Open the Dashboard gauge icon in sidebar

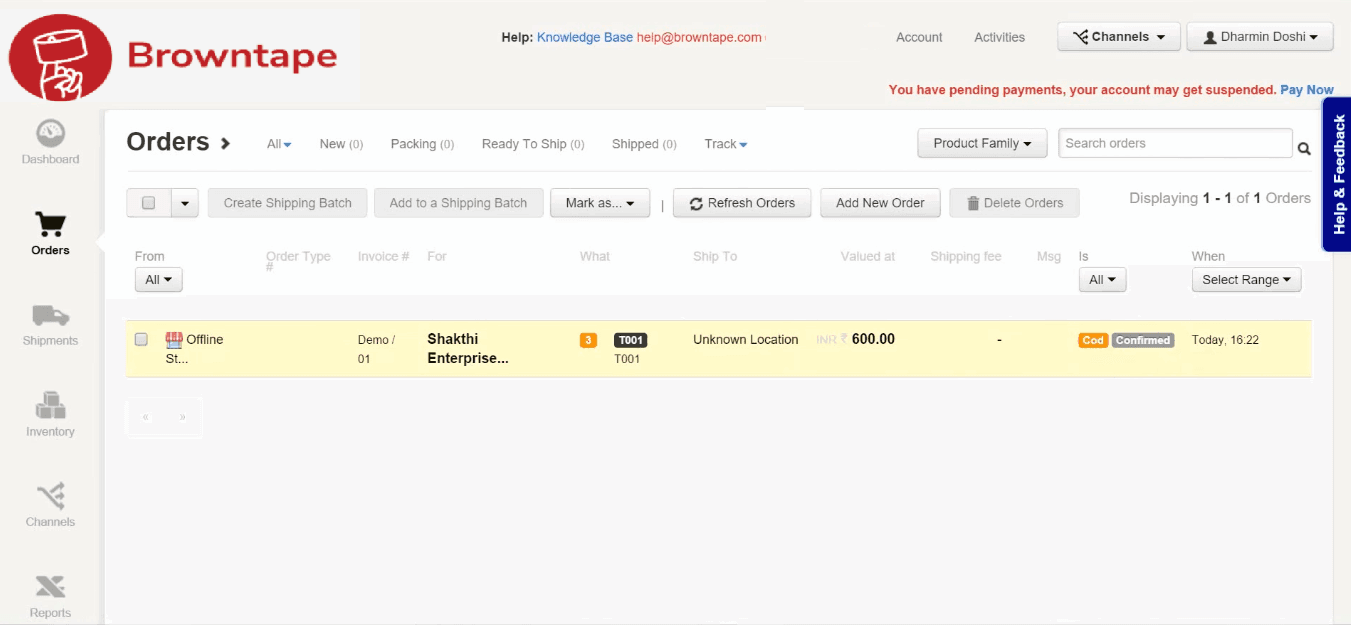50,133
